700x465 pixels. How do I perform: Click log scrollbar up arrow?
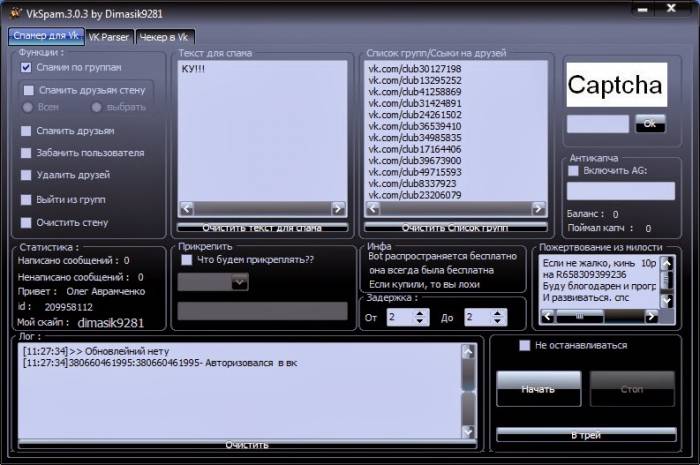(x=468, y=352)
